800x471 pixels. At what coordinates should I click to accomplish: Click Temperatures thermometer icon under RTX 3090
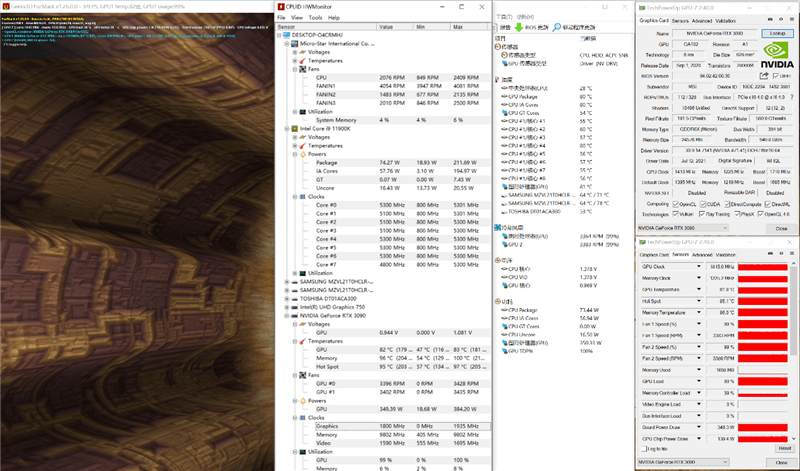[x=303, y=341]
